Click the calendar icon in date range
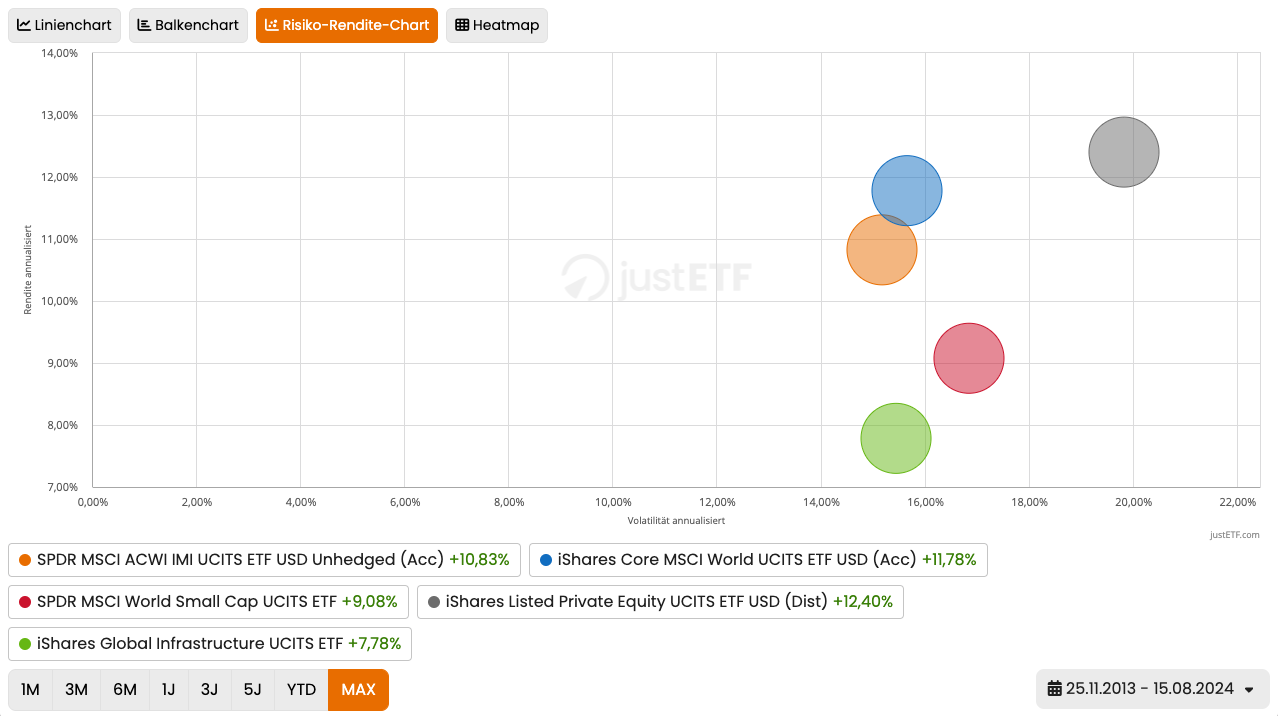The width and height of the screenshot is (1278, 716). [1054, 689]
